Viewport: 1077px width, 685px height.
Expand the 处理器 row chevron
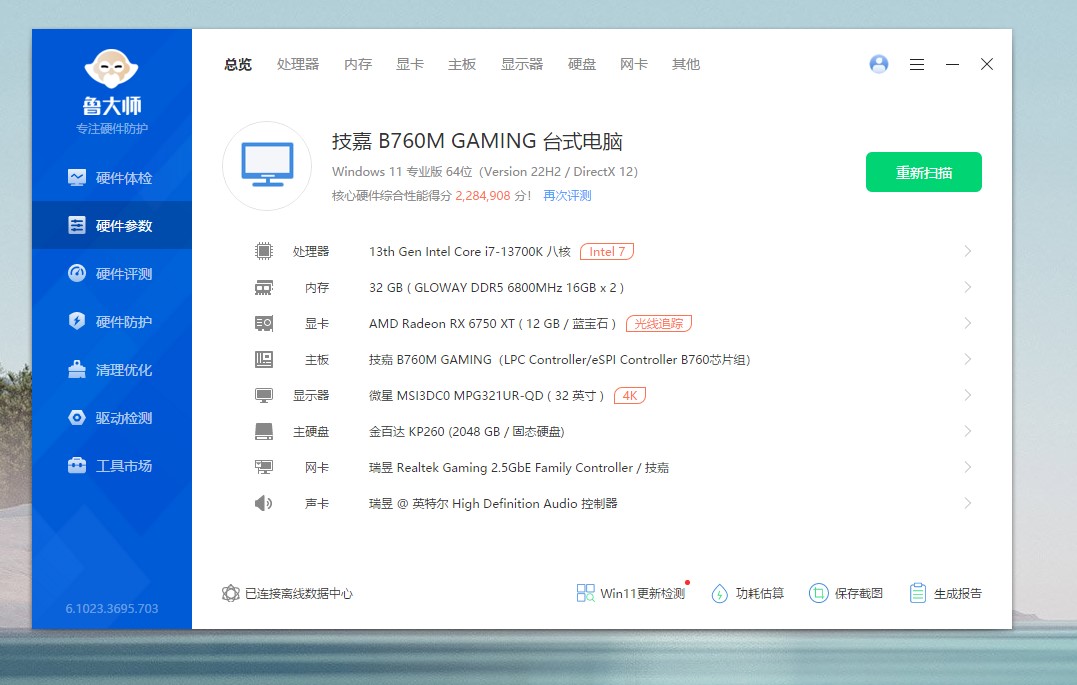click(968, 251)
